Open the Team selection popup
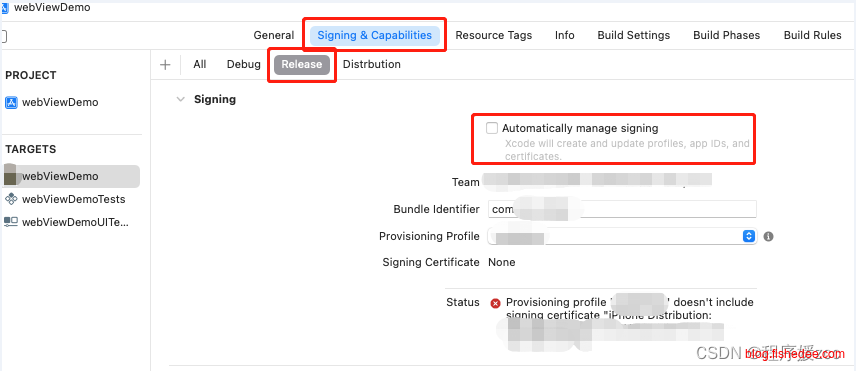 [x=597, y=181]
